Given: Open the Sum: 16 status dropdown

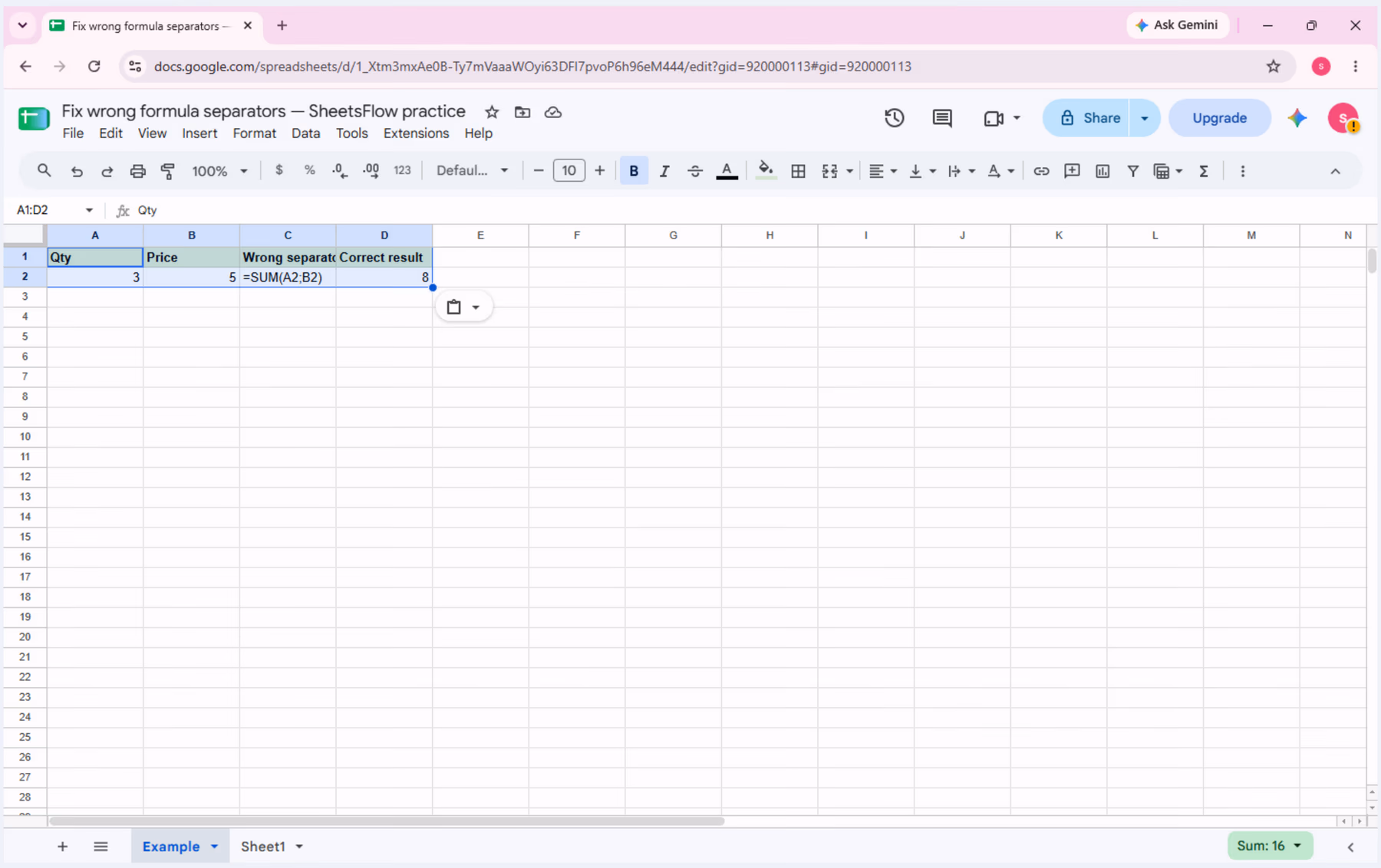Looking at the screenshot, I should click(1270, 846).
